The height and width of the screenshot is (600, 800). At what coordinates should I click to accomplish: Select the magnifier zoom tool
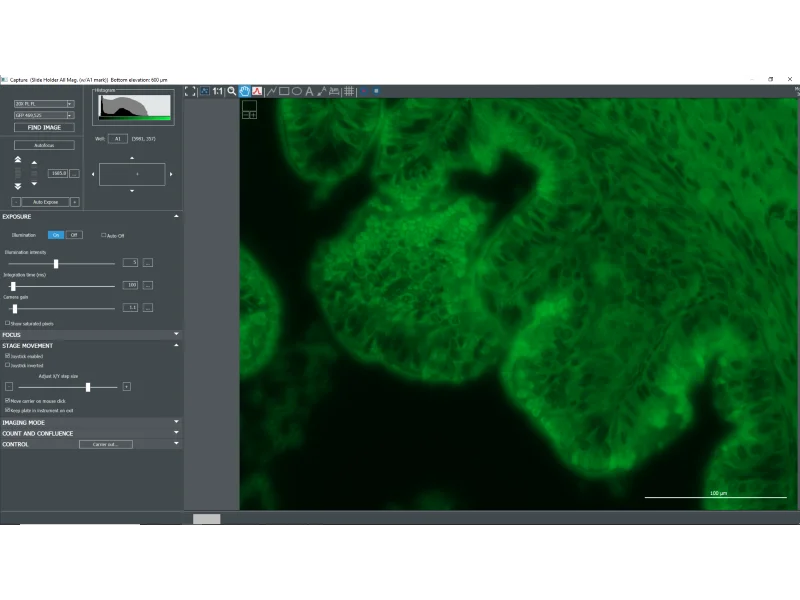232,91
